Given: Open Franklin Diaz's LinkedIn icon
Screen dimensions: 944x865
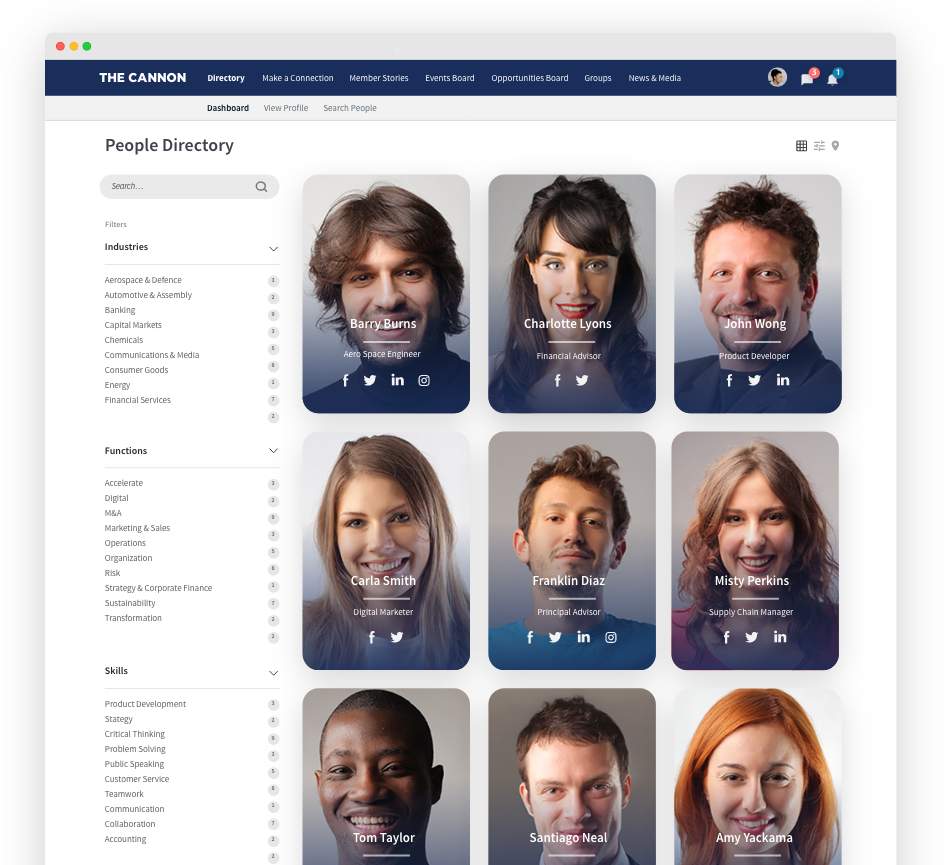Looking at the screenshot, I should tap(583, 637).
